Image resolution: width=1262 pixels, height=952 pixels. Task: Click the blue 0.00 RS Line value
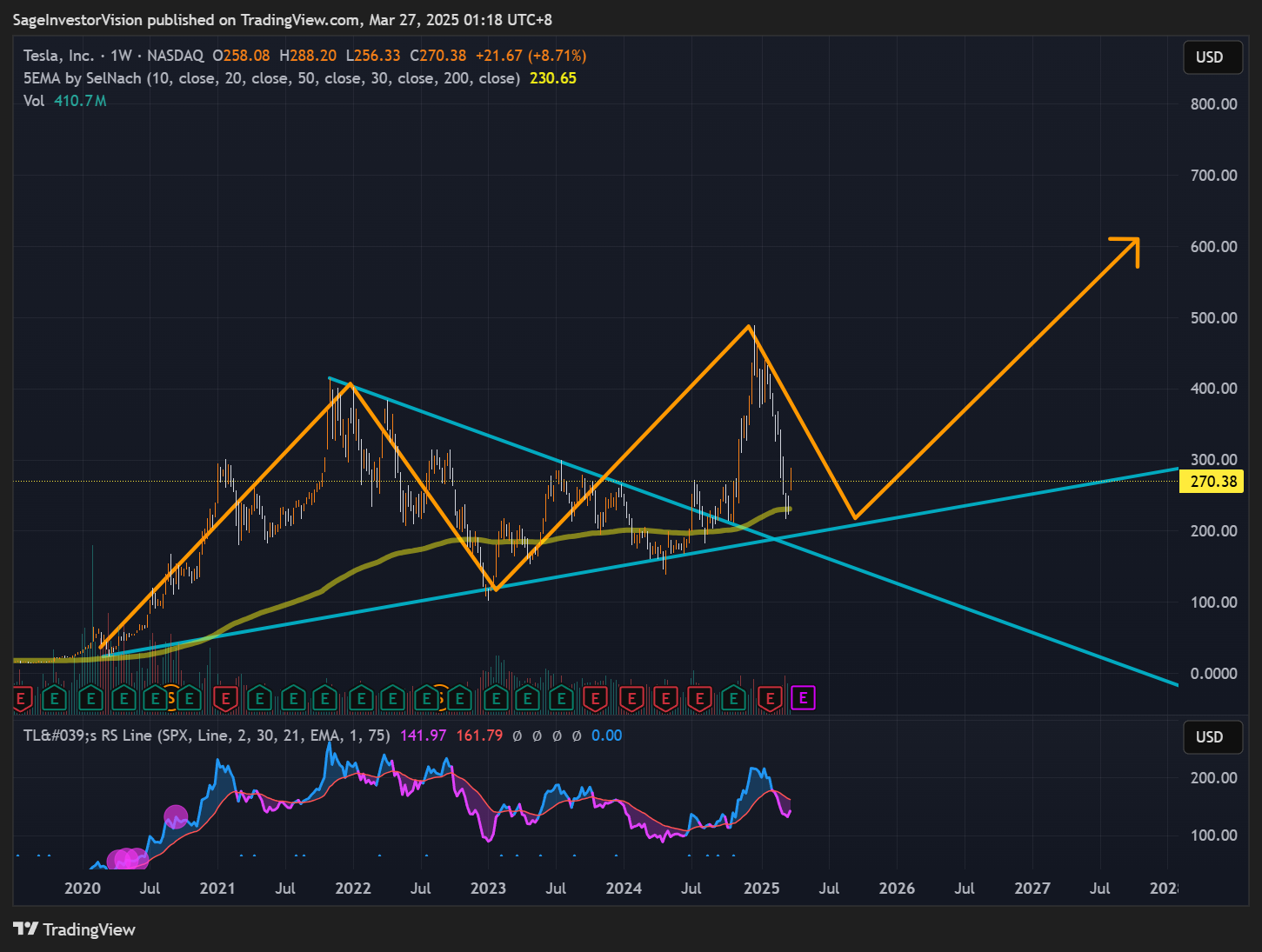(x=607, y=736)
